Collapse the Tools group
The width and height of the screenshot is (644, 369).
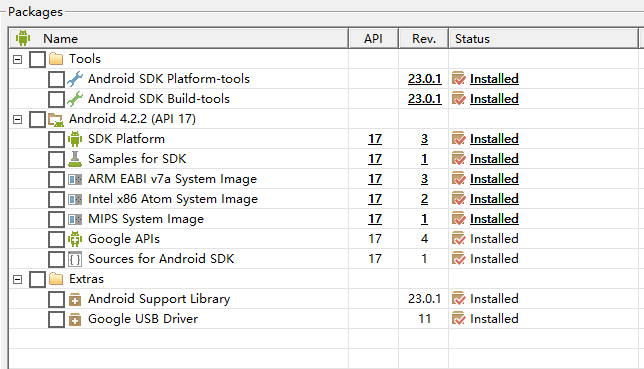(17, 60)
